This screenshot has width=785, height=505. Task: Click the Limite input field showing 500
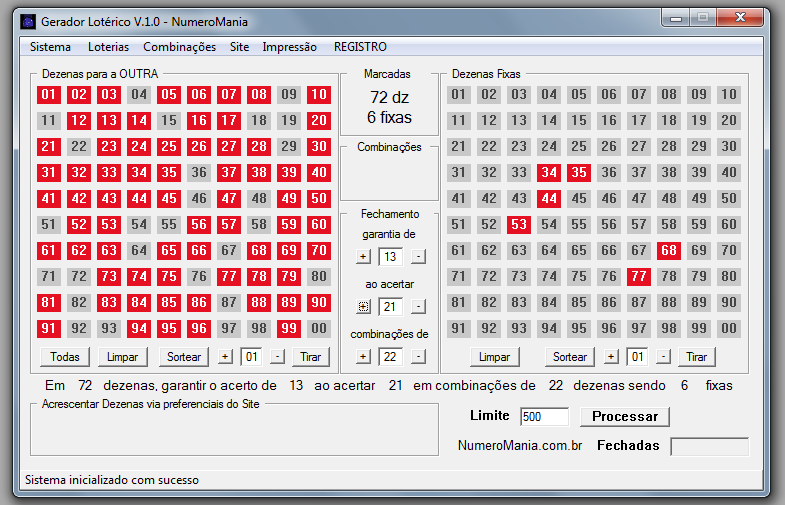click(x=544, y=416)
